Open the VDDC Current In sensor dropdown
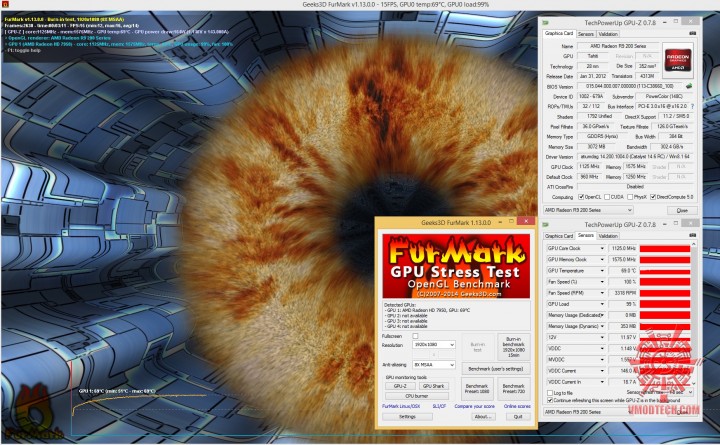 click(x=602, y=382)
